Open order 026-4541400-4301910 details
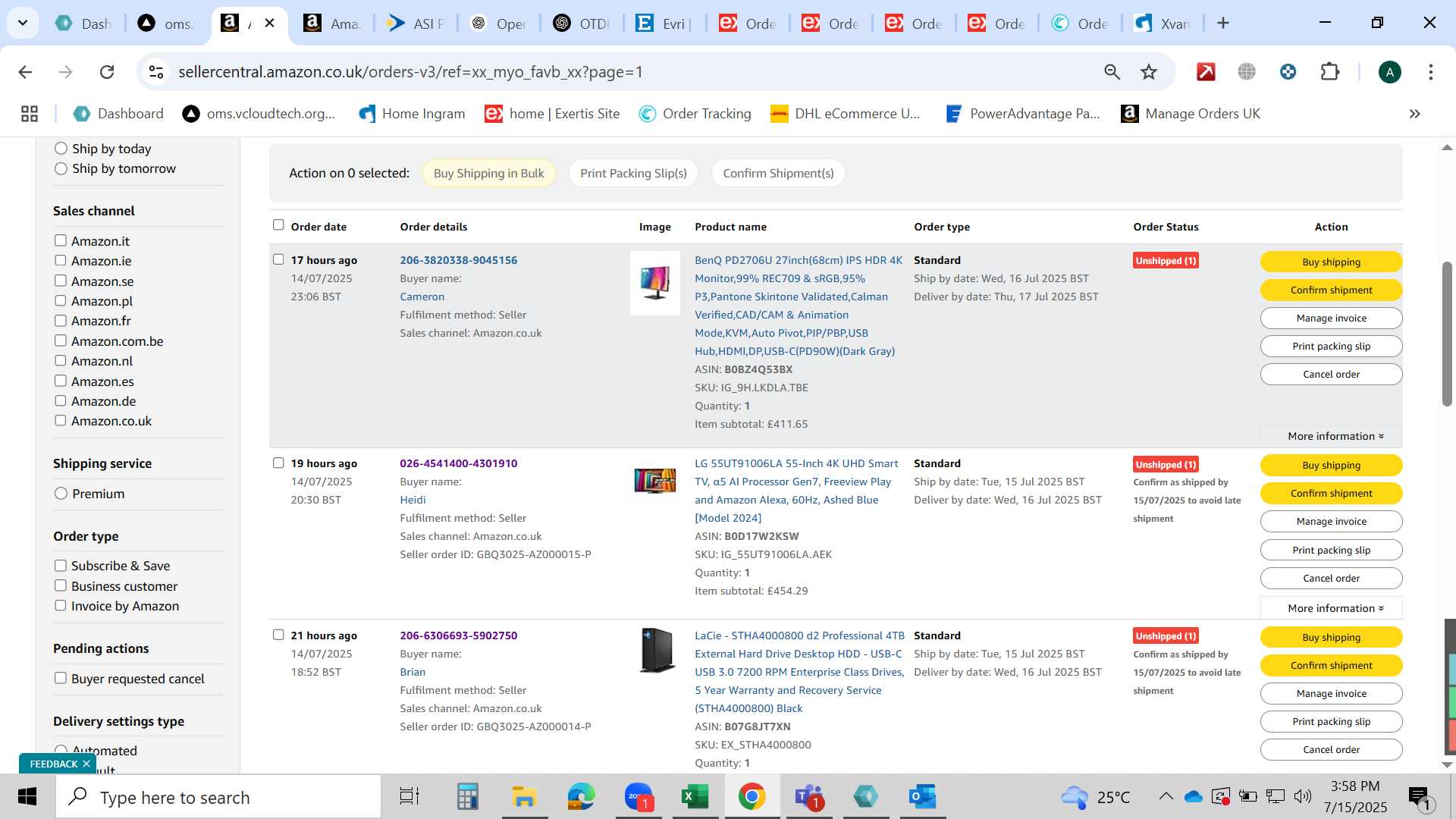 click(x=458, y=463)
